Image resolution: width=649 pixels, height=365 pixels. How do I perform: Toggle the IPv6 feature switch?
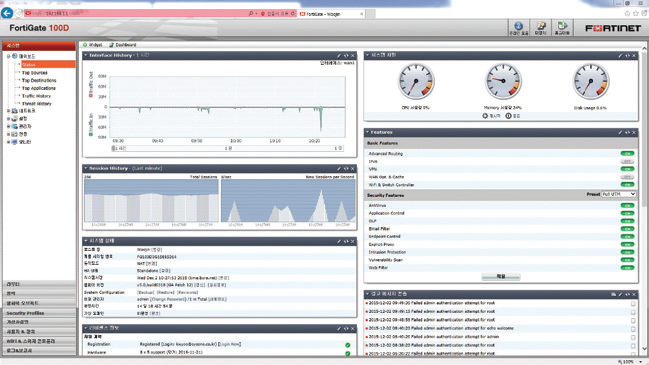pos(627,161)
